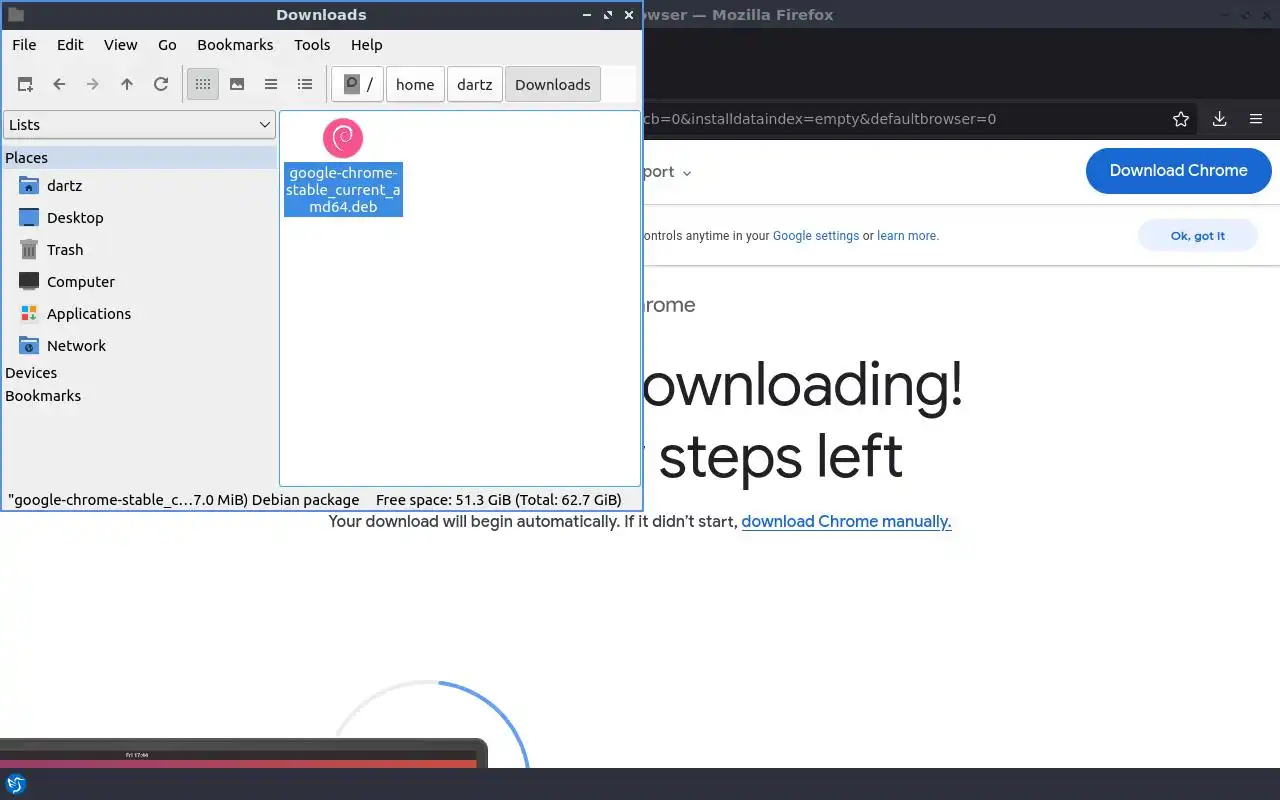The height and width of the screenshot is (800, 1280).
Task: Switch to icon view mode
Action: pyautogui.click(x=203, y=85)
